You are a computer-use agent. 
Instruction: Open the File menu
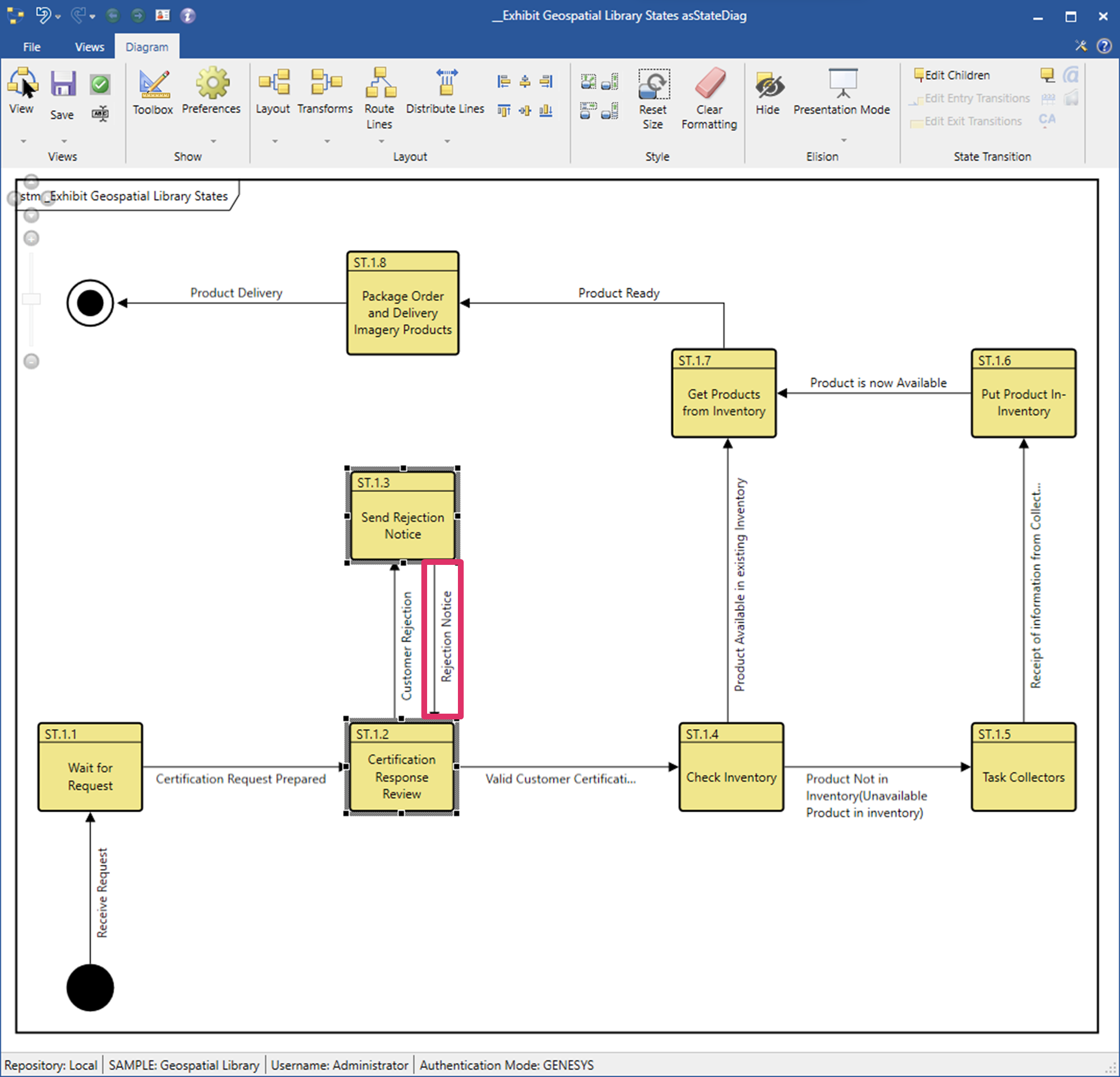[31, 46]
